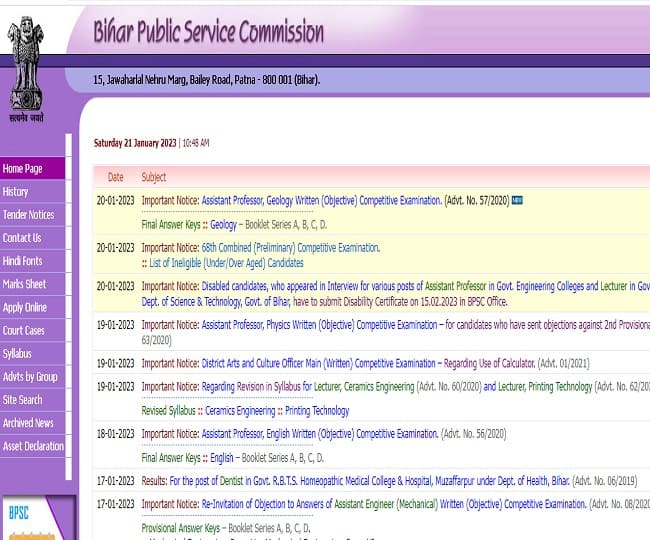The height and width of the screenshot is (540, 650).
Task: Go to History in the sidebar
Action: 16,192
